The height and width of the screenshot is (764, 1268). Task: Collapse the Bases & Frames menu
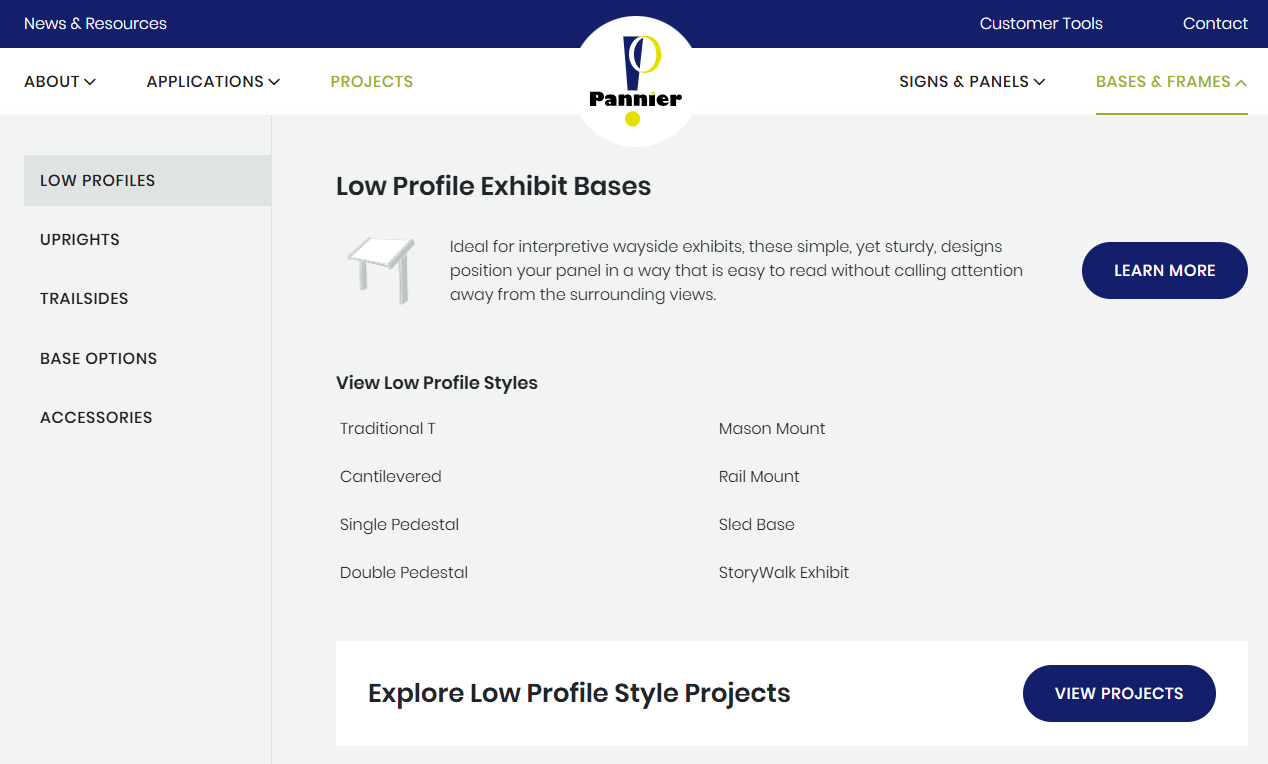(1171, 82)
